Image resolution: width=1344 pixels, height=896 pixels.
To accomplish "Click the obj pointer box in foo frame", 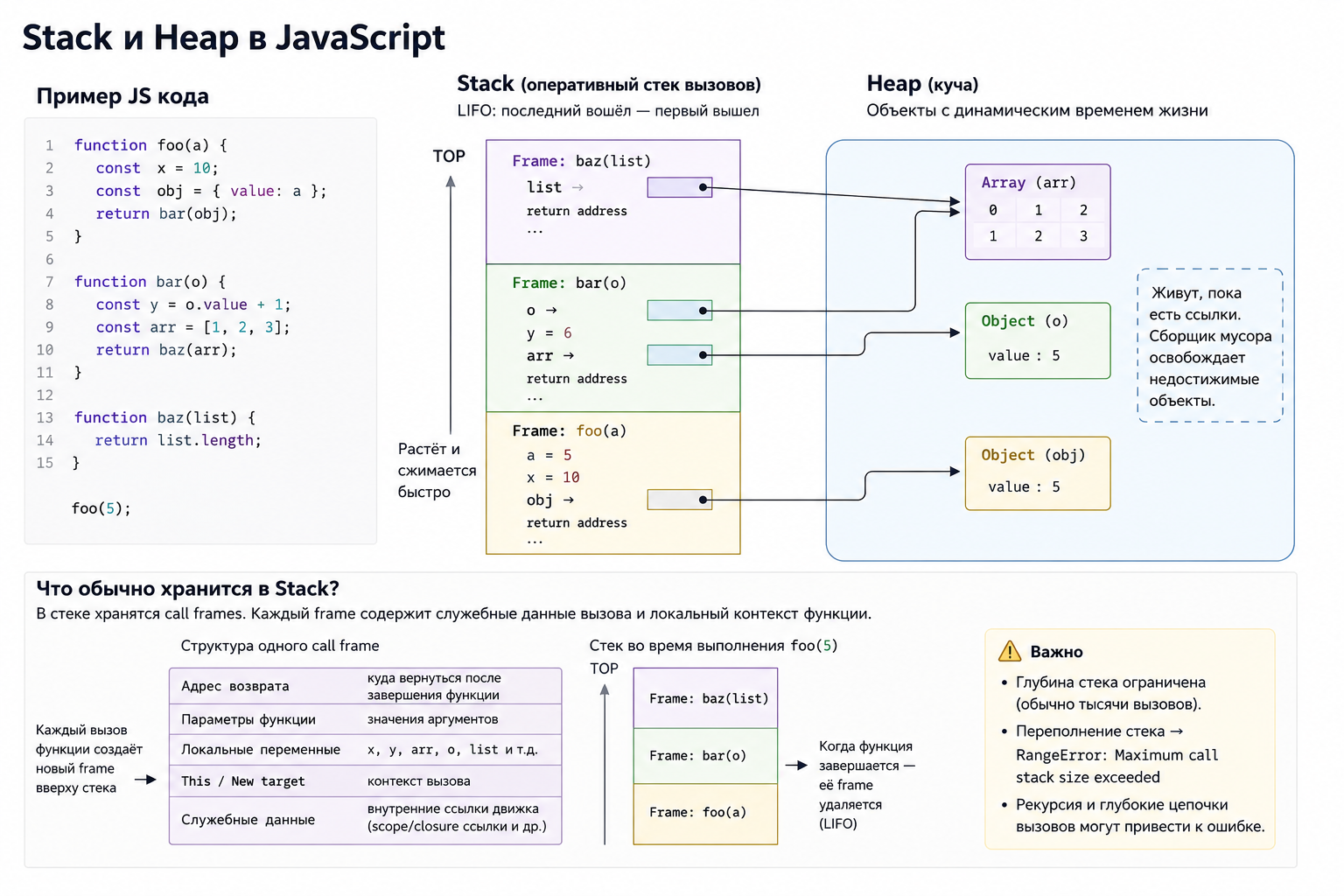I will [680, 500].
